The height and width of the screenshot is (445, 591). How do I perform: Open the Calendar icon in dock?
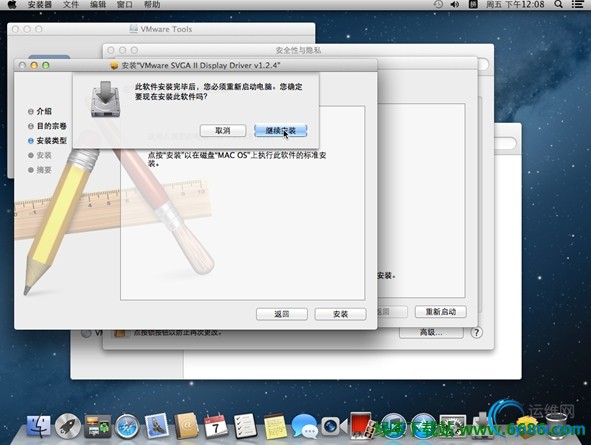click(216, 426)
